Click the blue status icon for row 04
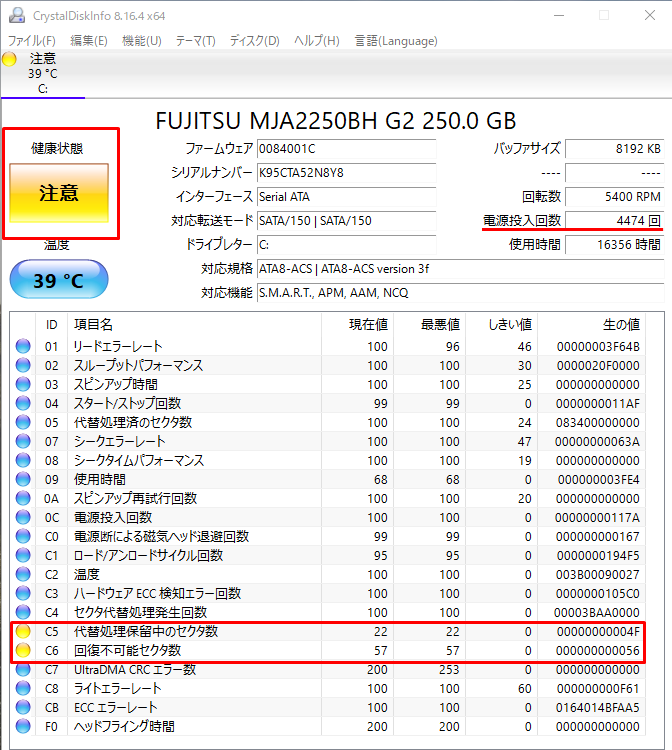 tap(23, 403)
